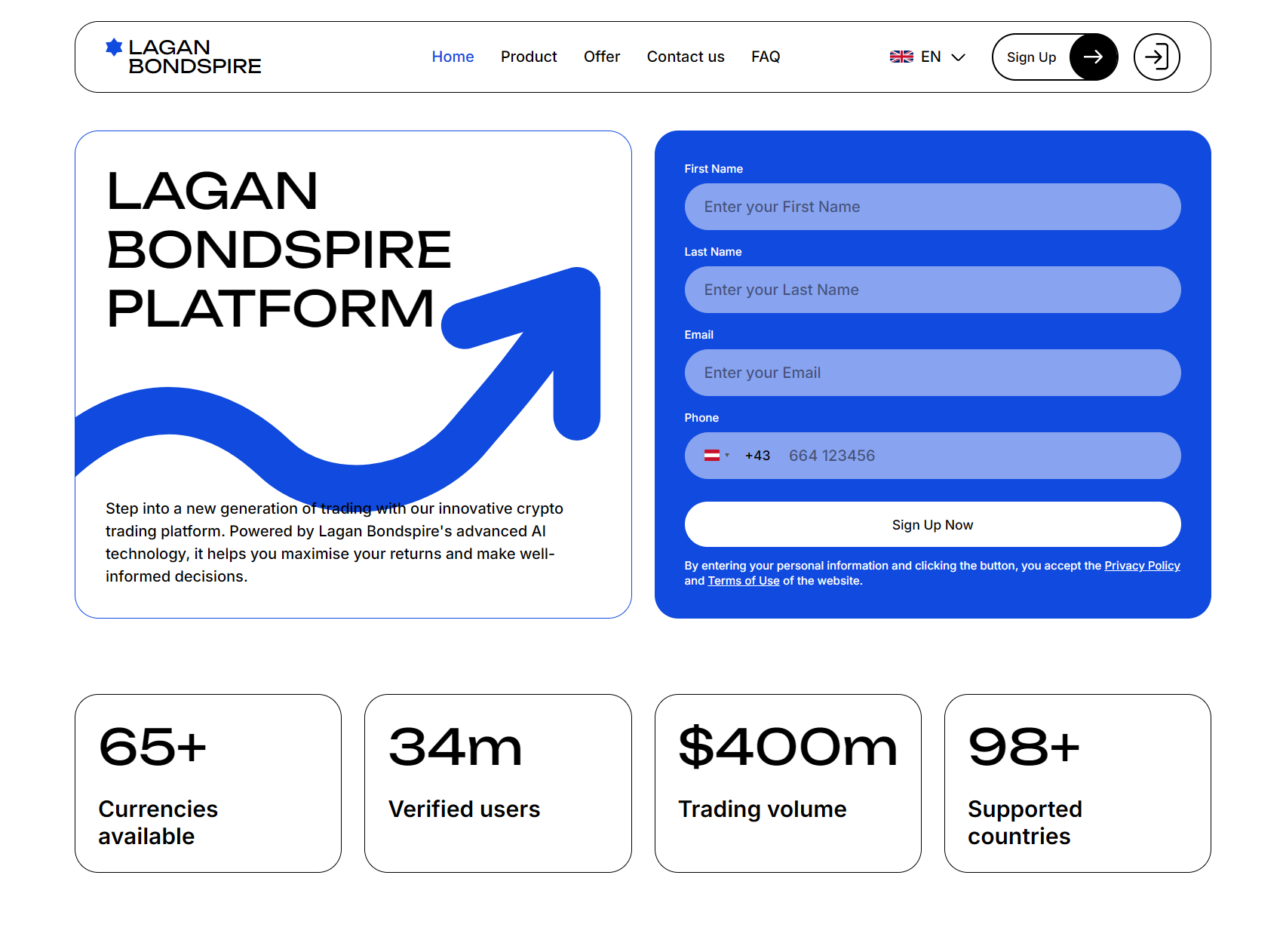Open the EN language dropdown chevron
The image size is (1286, 952).
click(x=959, y=57)
